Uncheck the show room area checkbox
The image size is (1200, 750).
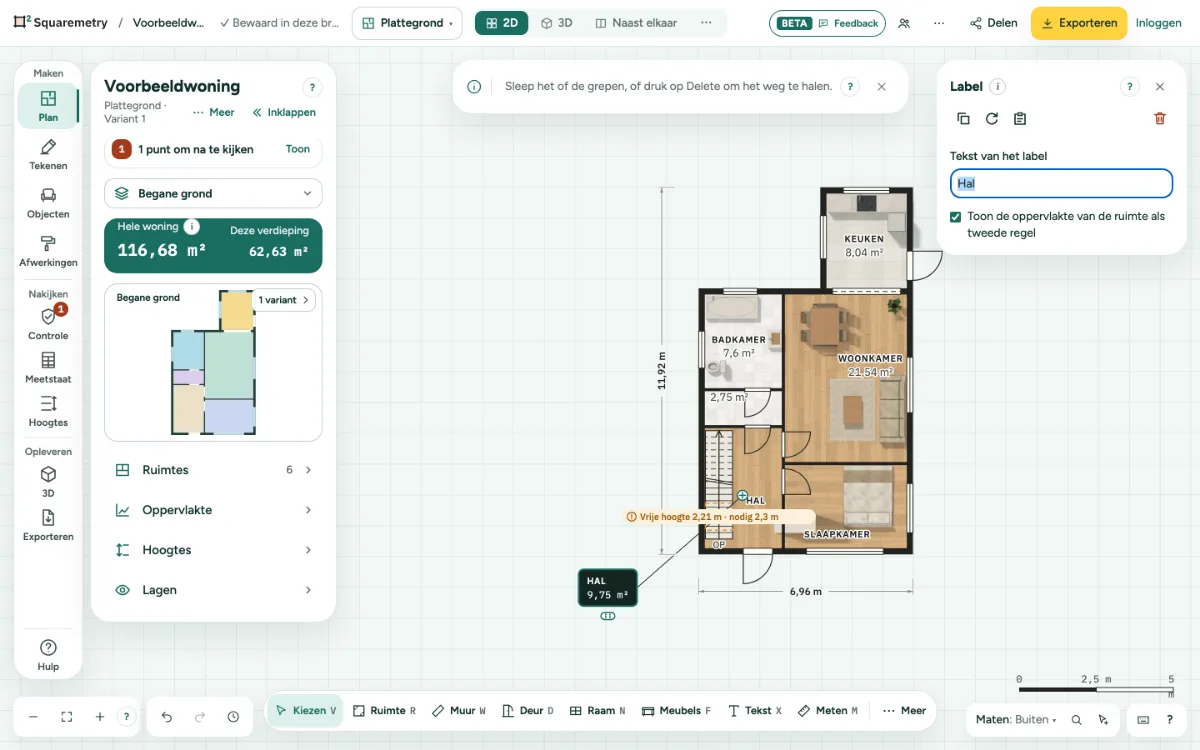click(957, 217)
